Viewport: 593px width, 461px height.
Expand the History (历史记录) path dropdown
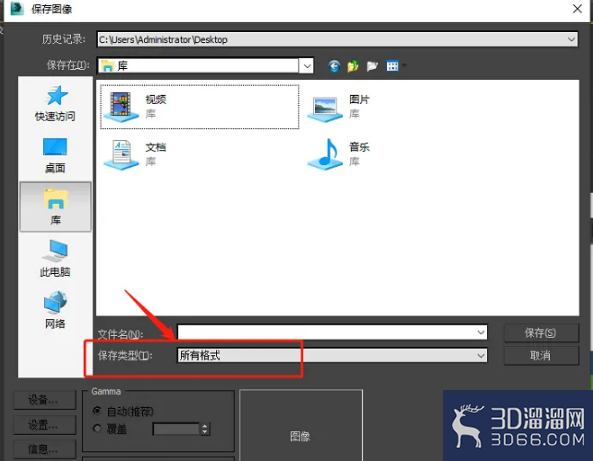click(x=571, y=39)
